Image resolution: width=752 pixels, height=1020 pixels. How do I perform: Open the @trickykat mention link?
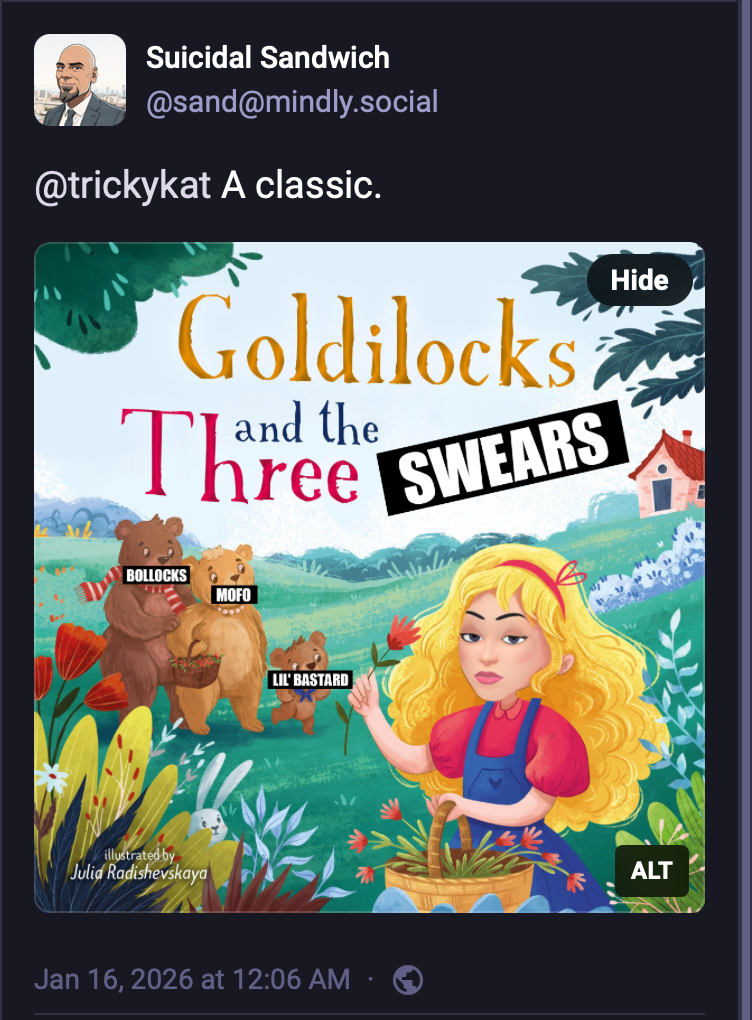tap(123, 185)
